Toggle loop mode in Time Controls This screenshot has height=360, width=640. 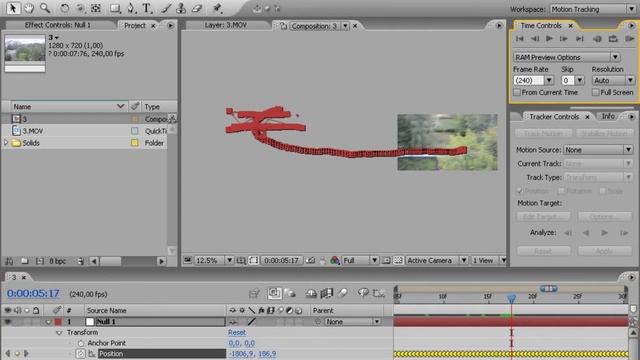coord(613,39)
